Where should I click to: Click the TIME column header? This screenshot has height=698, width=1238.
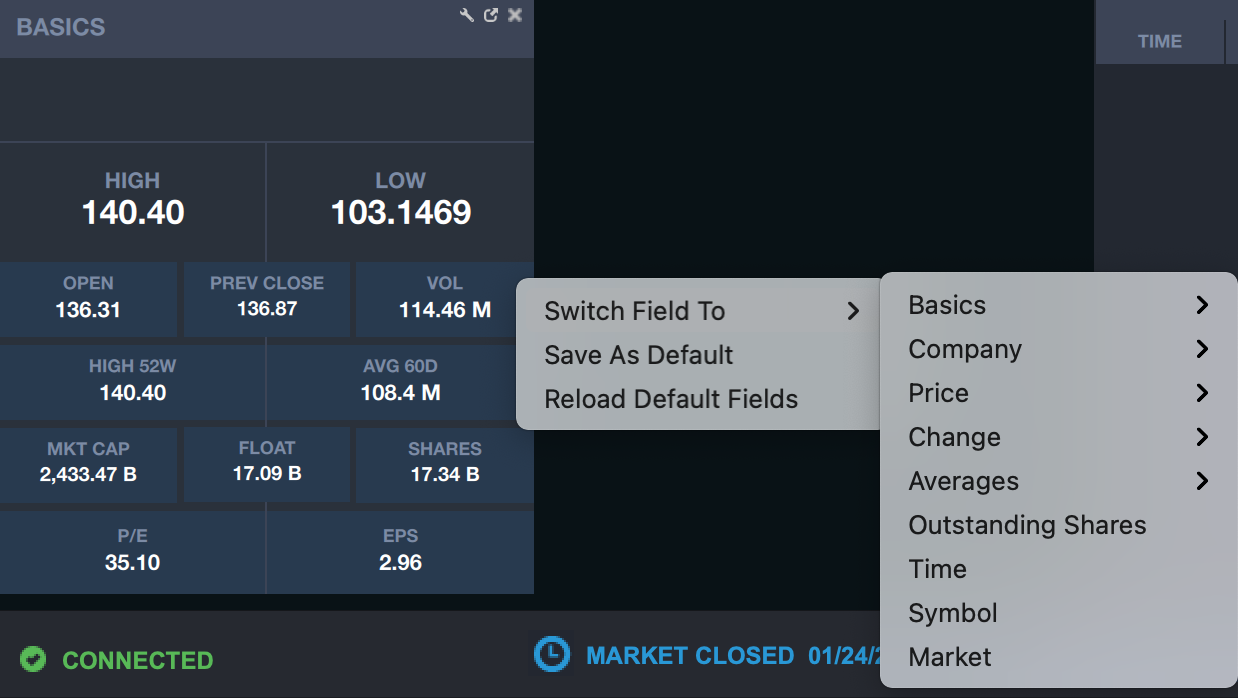click(x=1160, y=41)
